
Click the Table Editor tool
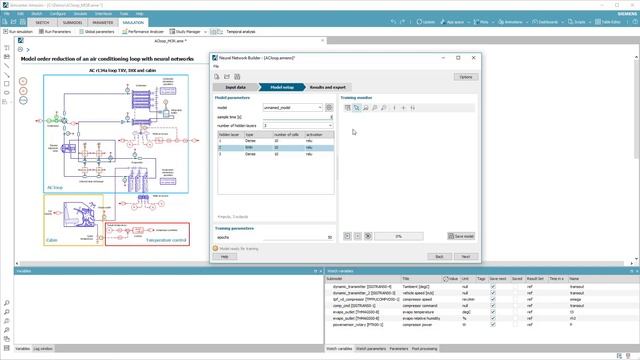pos(608,22)
